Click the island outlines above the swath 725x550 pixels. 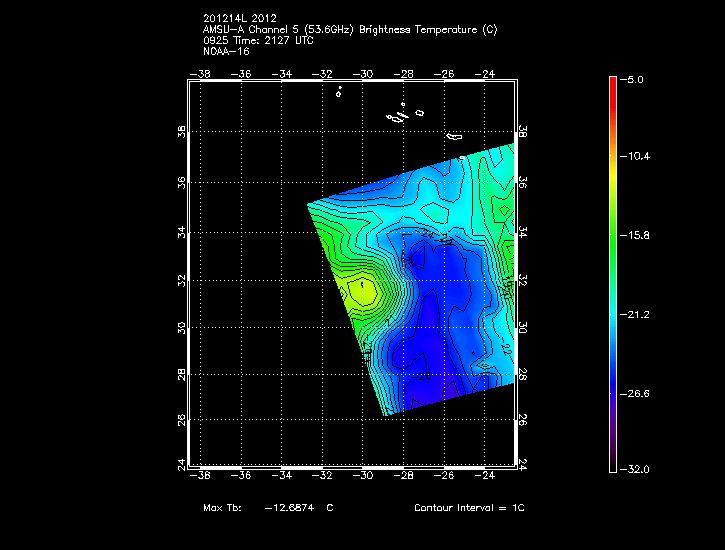point(402,115)
